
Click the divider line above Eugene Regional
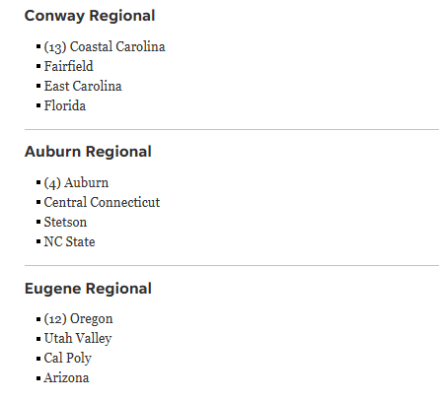point(232,266)
